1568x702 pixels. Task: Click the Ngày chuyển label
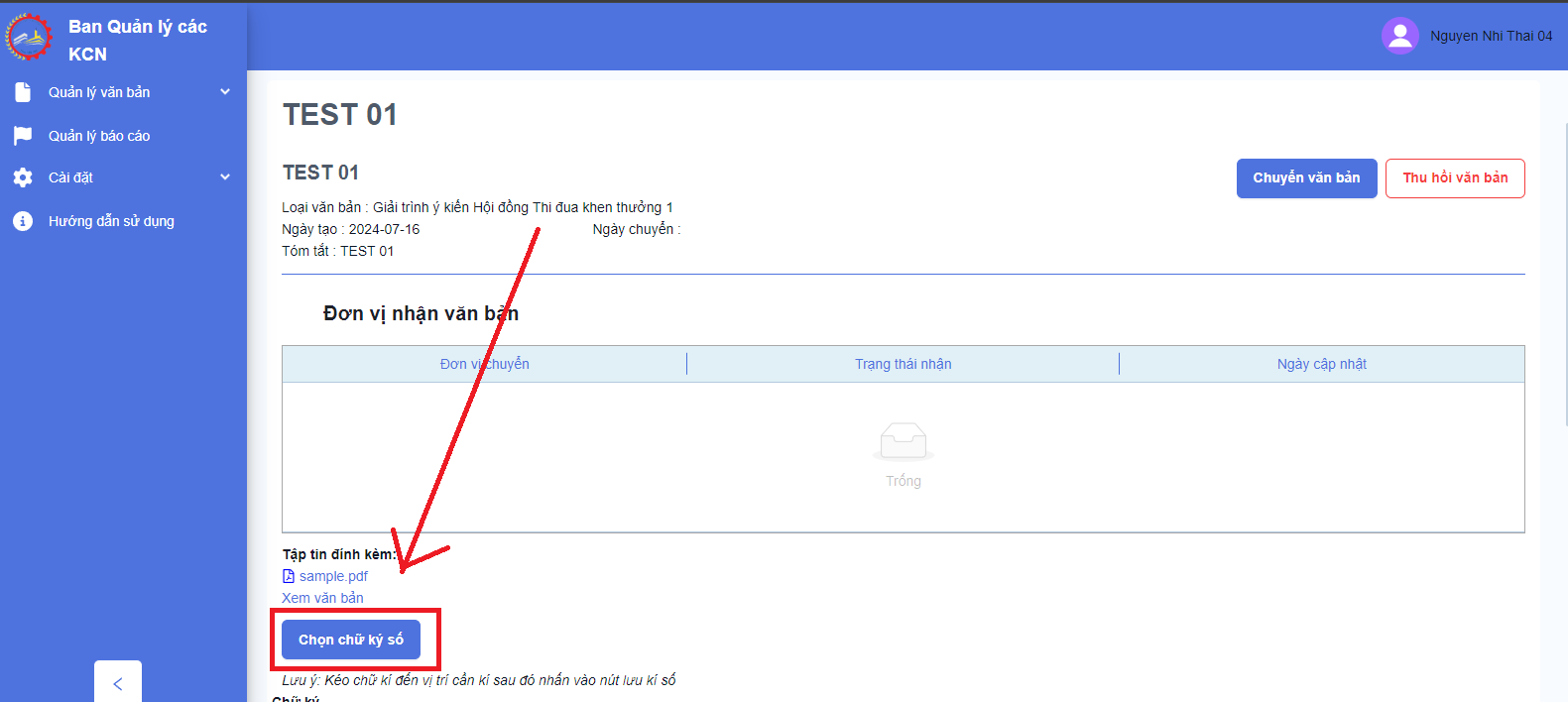pos(637,229)
